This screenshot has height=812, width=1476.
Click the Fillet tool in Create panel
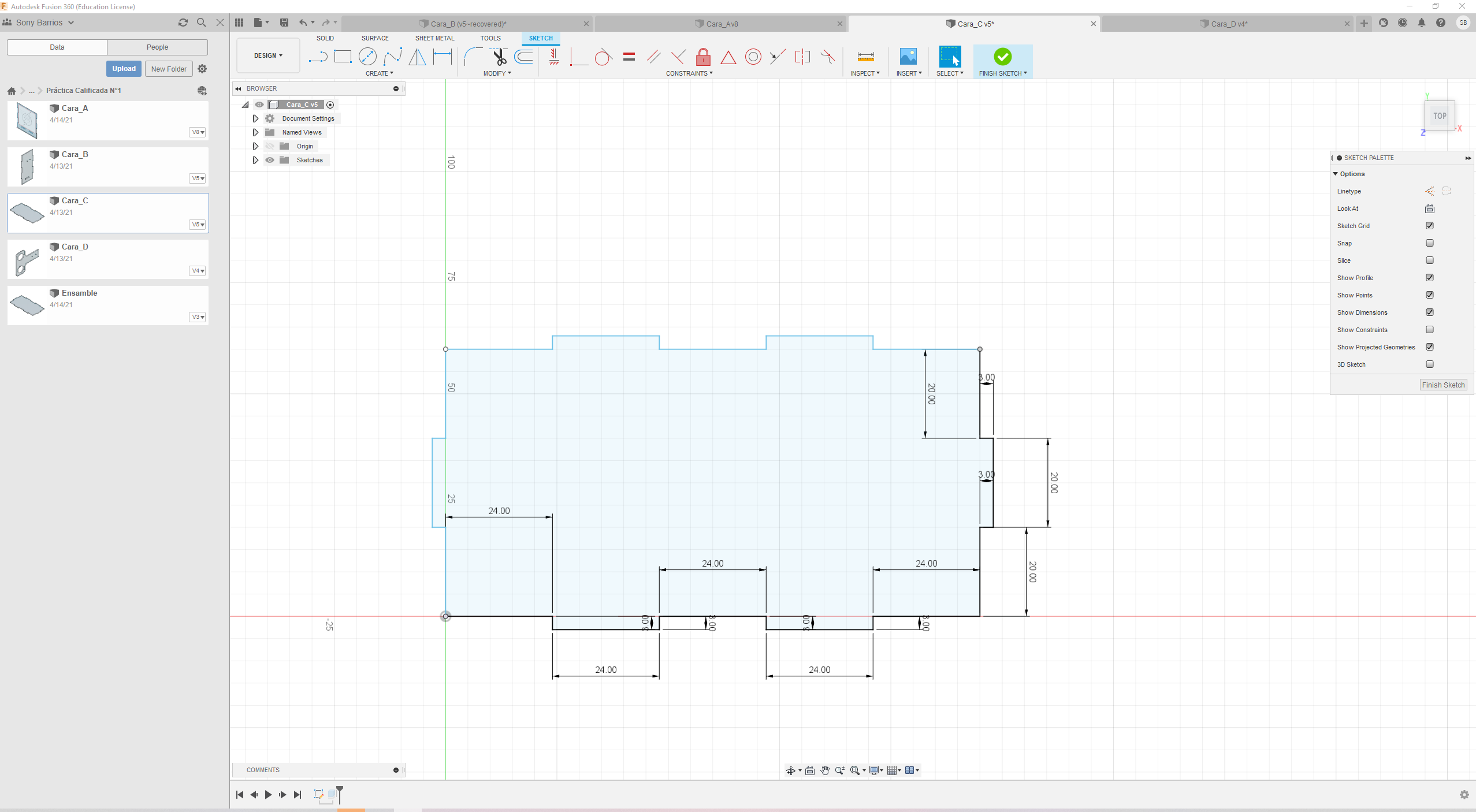point(471,56)
